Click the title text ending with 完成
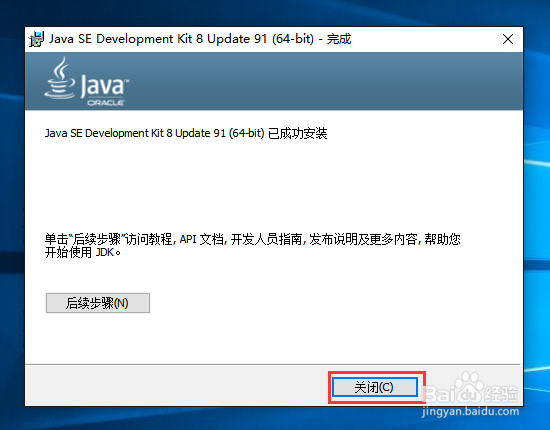This screenshot has width=550, height=430. 200,39
